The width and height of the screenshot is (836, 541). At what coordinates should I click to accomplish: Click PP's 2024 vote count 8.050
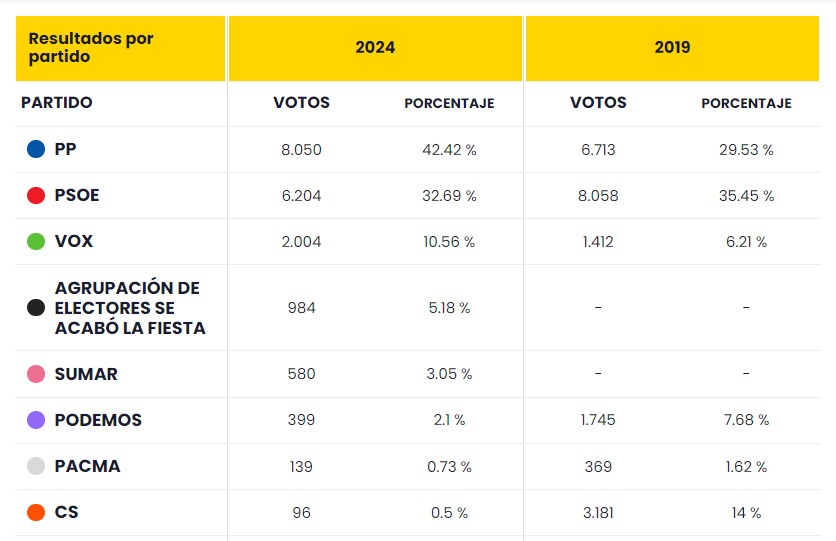(301, 150)
